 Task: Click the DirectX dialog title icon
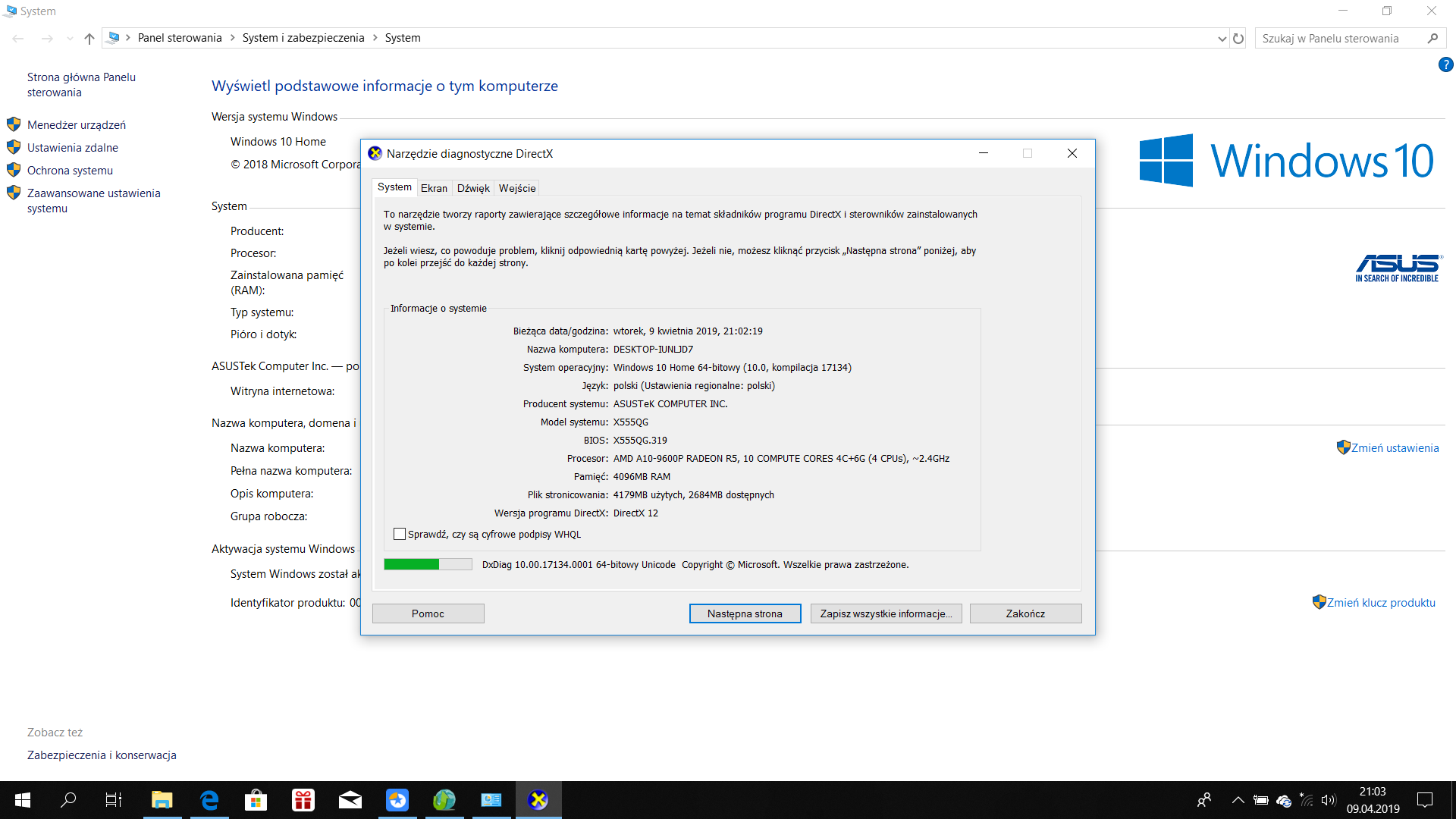tap(375, 153)
